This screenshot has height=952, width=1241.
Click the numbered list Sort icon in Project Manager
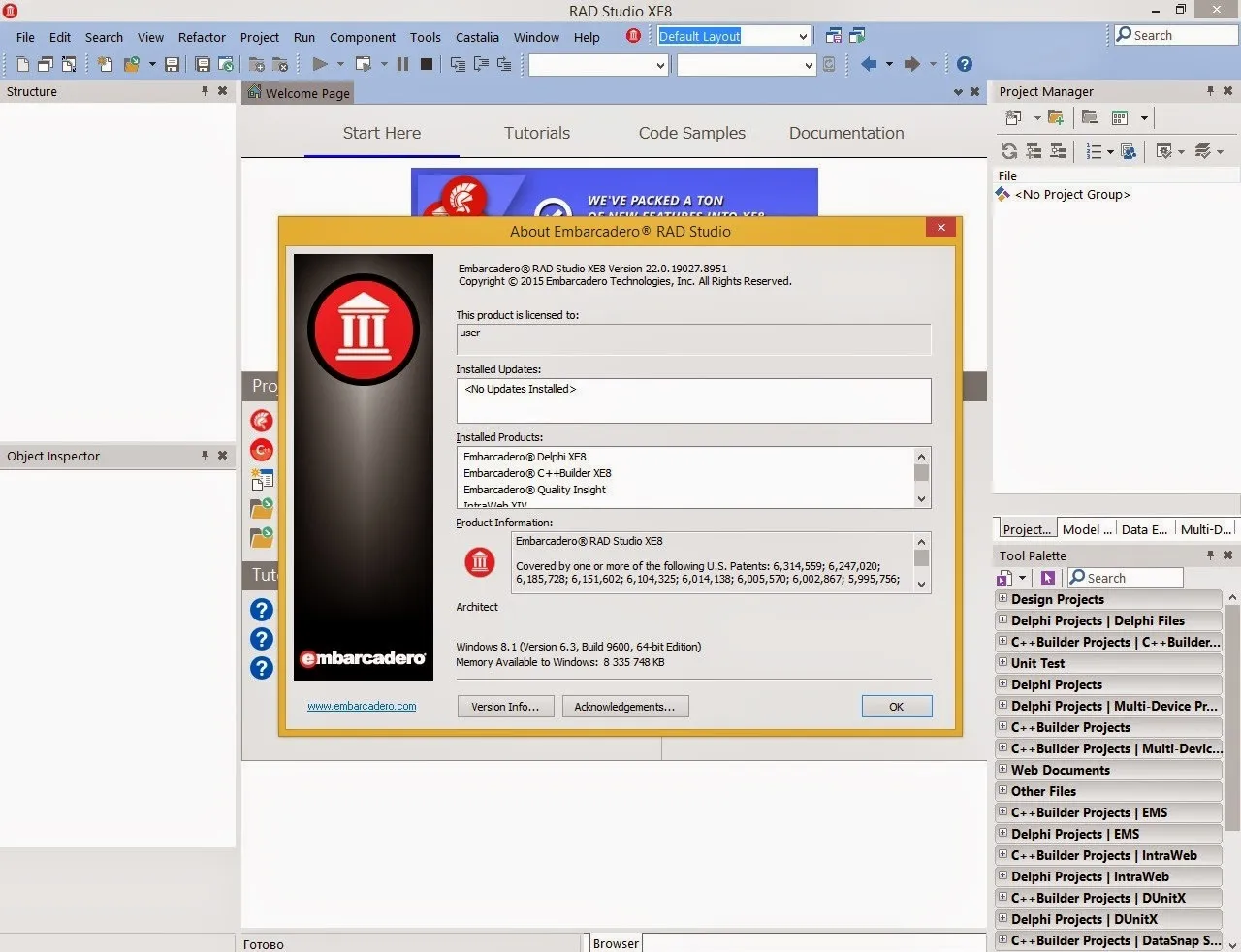[x=1094, y=151]
